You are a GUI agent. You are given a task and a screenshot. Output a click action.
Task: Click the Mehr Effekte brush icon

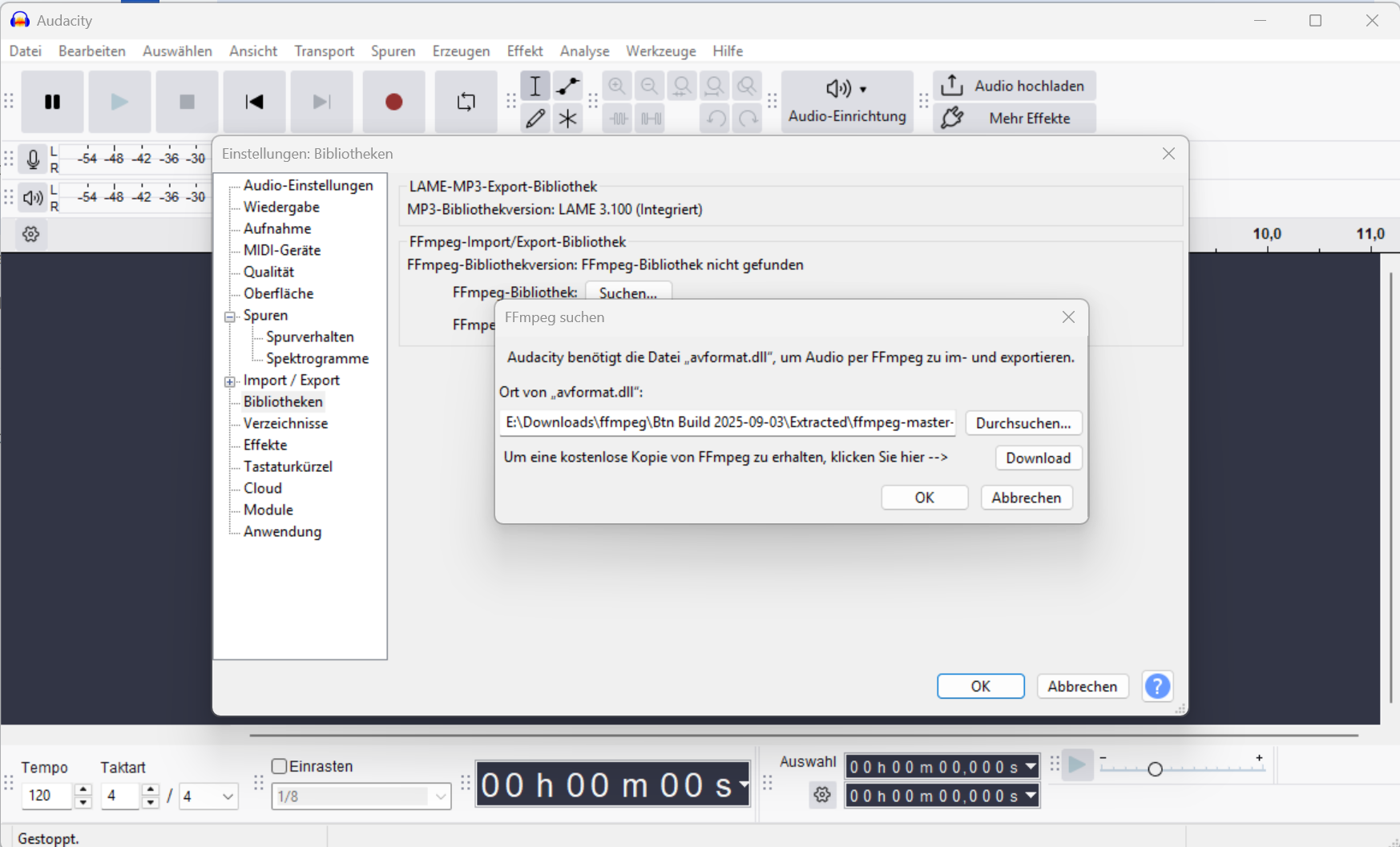pyautogui.click(x=953, y=118)
